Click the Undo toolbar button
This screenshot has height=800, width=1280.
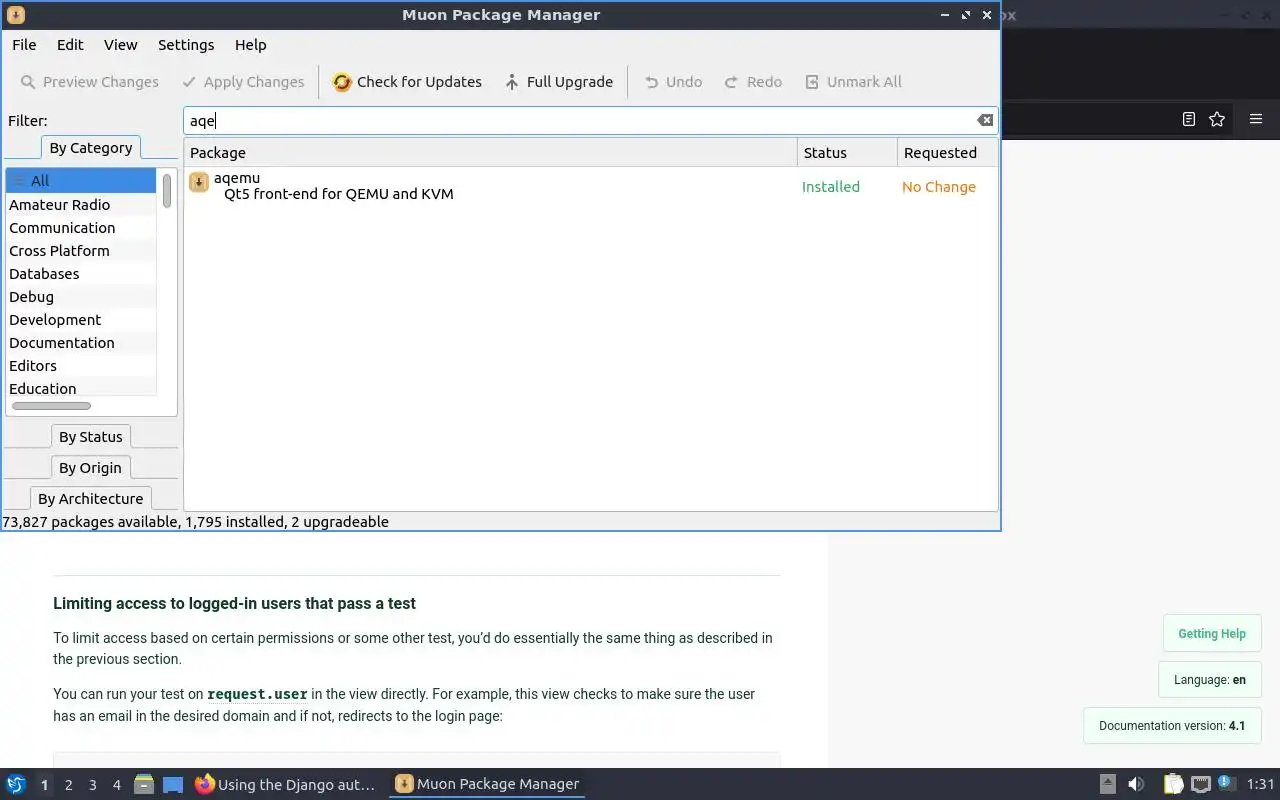tap(673, 82)
